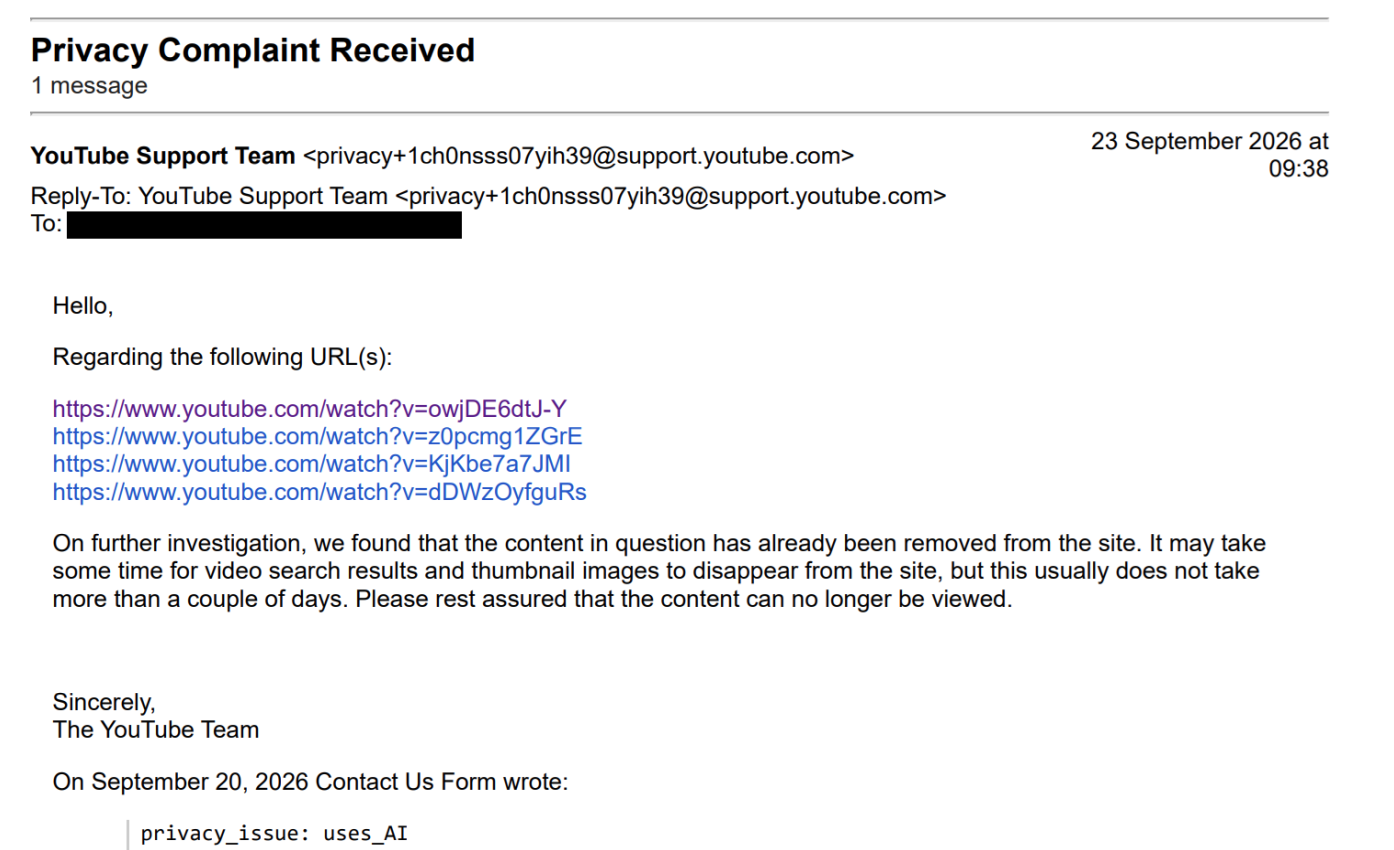
Task: Click the Sincerely sign-off line
Action: 104,702
